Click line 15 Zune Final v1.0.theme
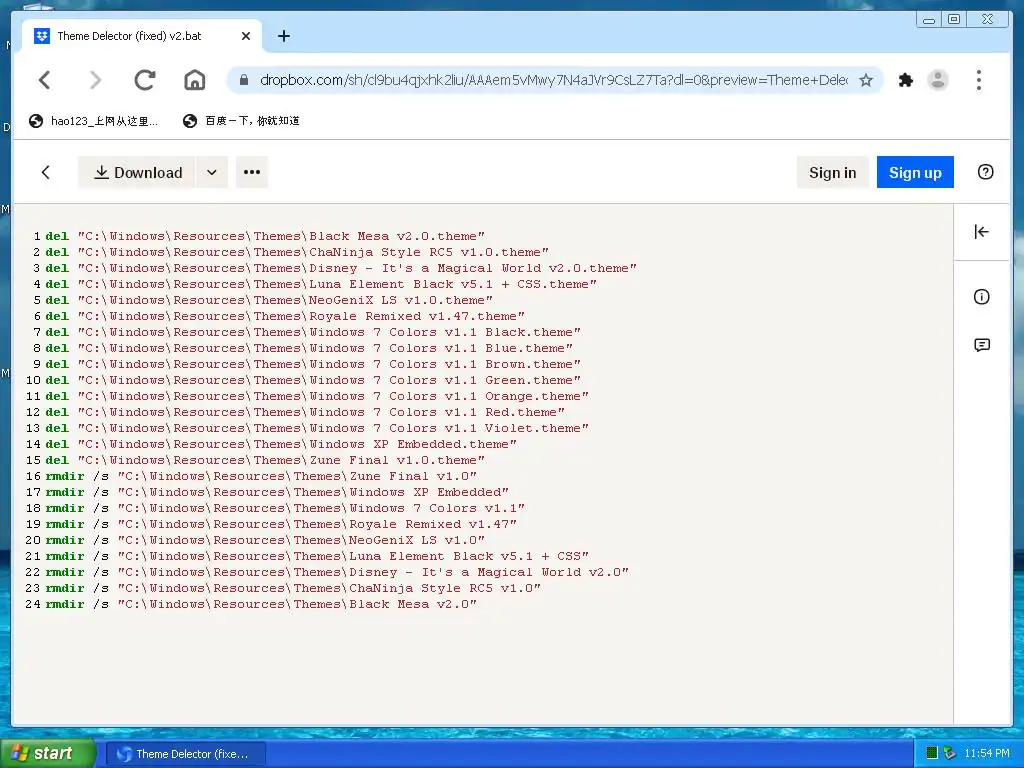 (264, 460)
